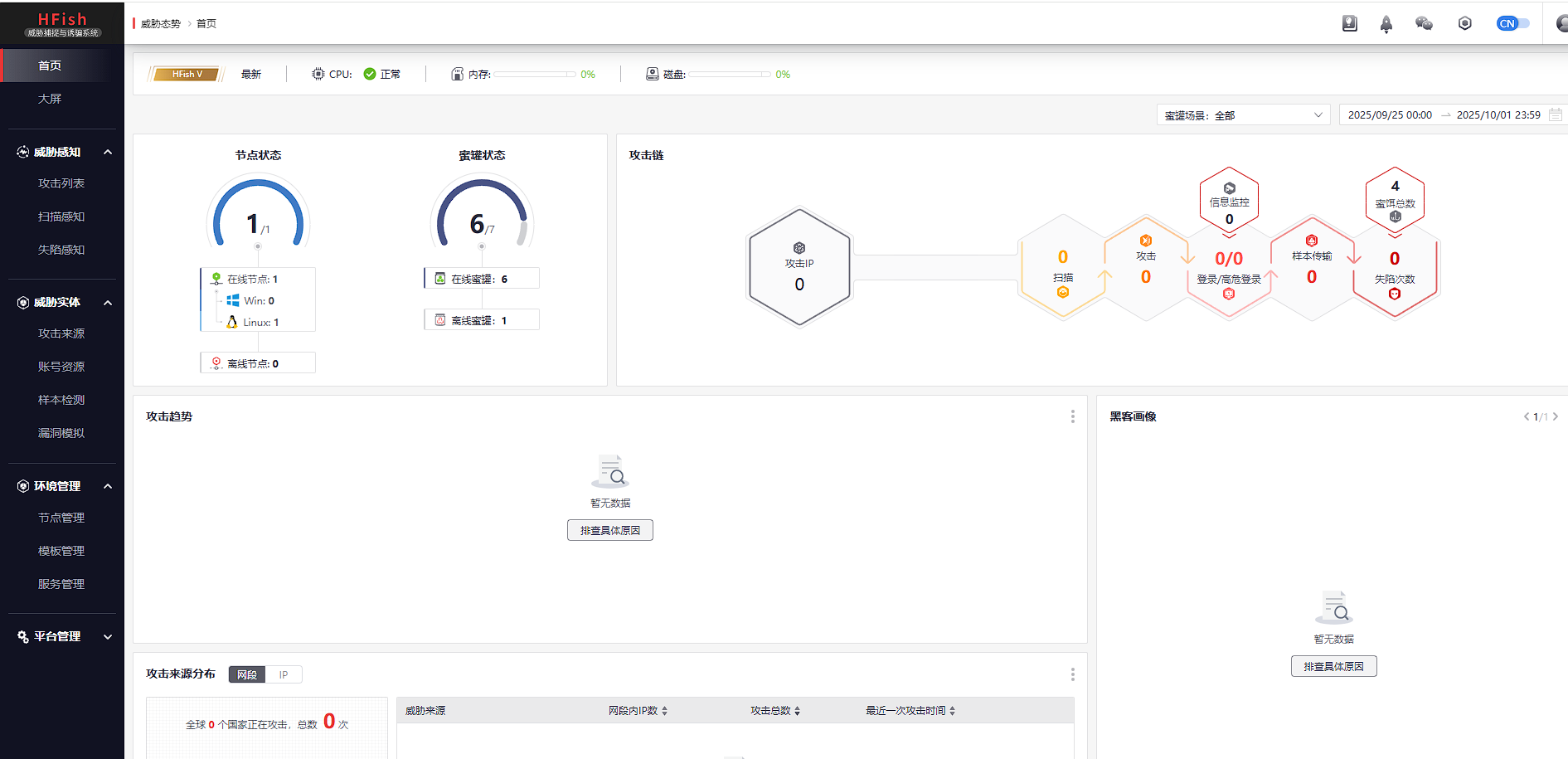
Task: Click the 攻击IP hexagon in attack chain
Action: coord(799,266)
